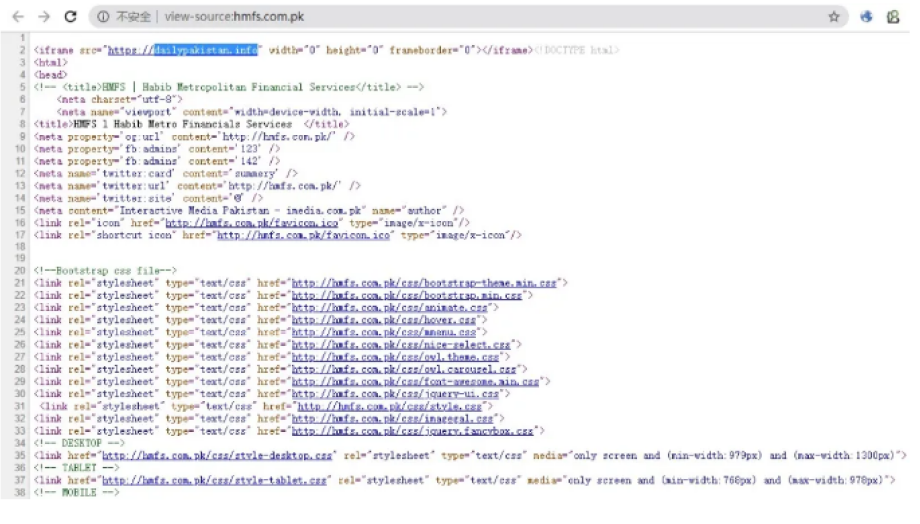Open the bootstrap-theme.min.css link
Image resolution: width=920 pixels, height=524 pixels.
[x=424, y=283]
